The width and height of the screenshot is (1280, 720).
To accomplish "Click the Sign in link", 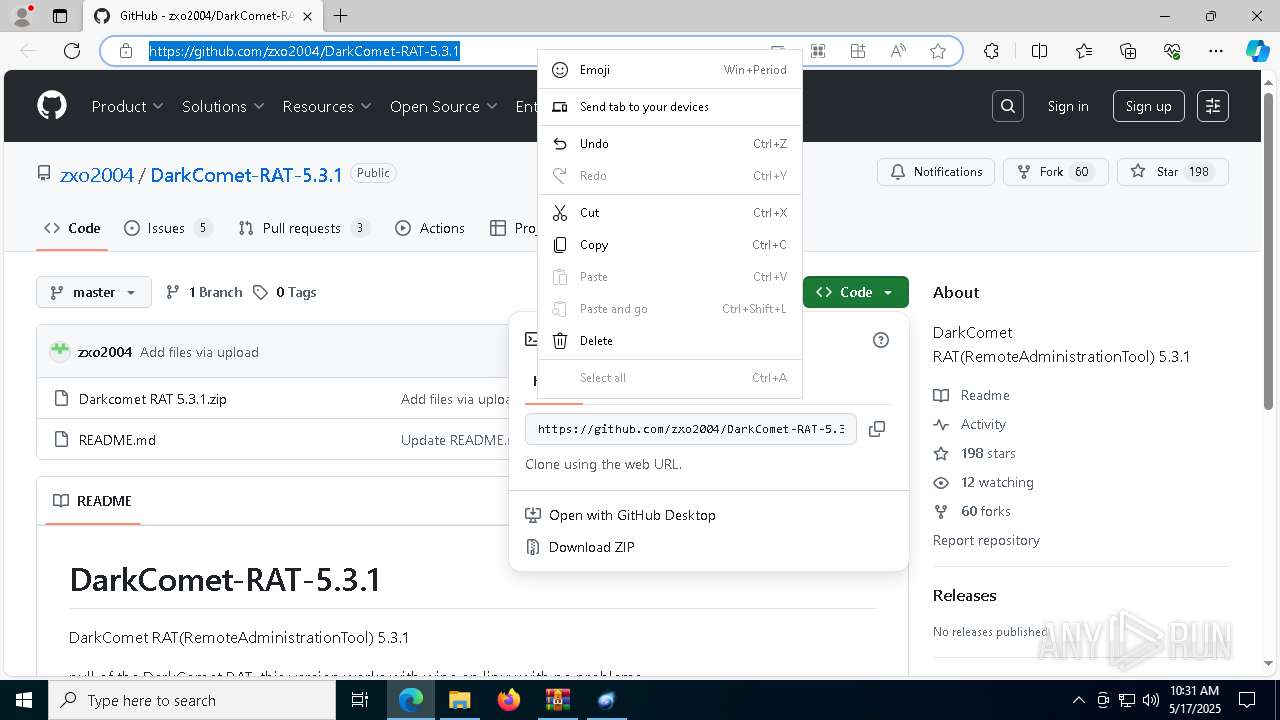I will click(1068, 106).
